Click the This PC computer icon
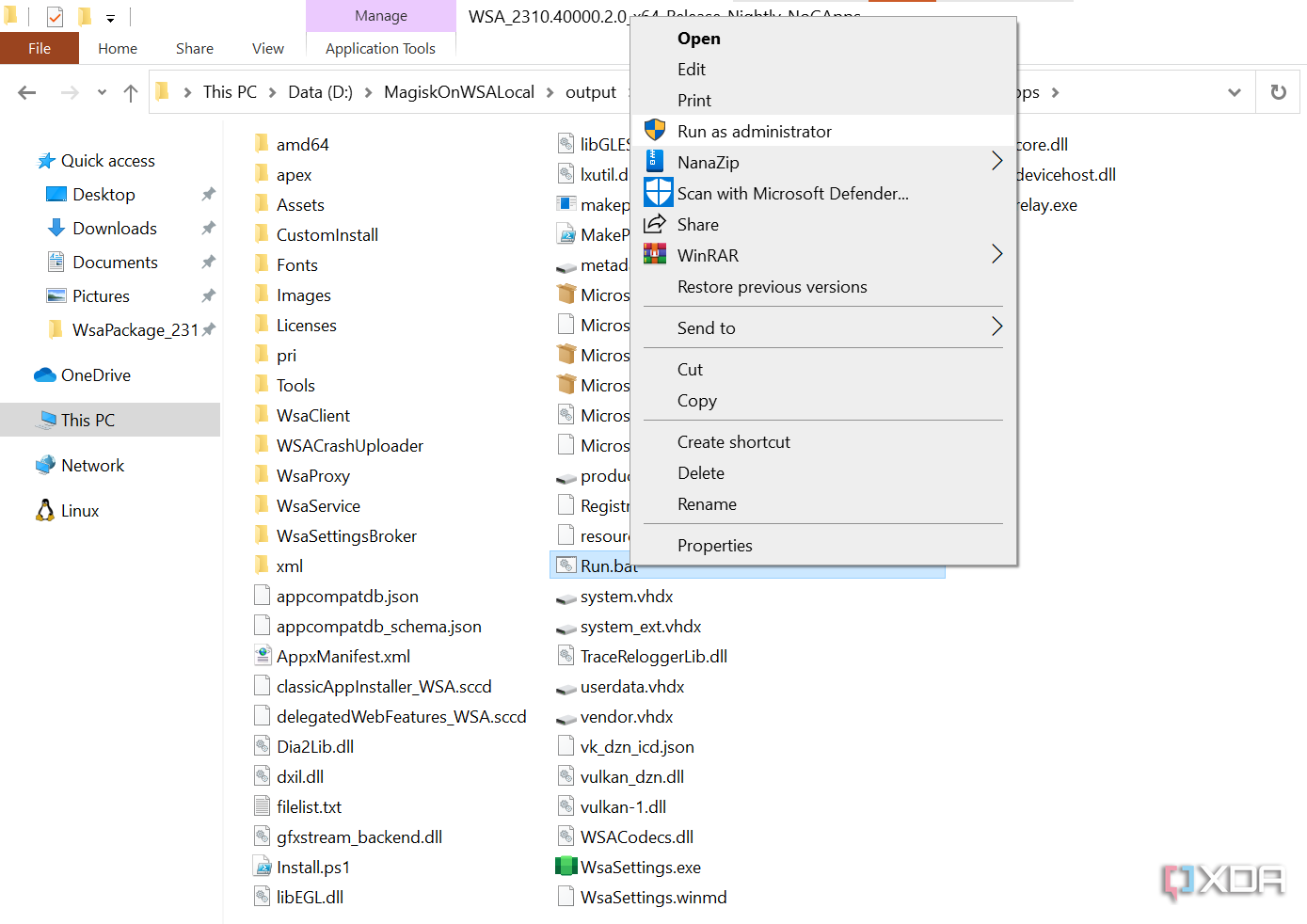Image resolution: width=1307 pixels, height=924 pixels. point(46,420)
